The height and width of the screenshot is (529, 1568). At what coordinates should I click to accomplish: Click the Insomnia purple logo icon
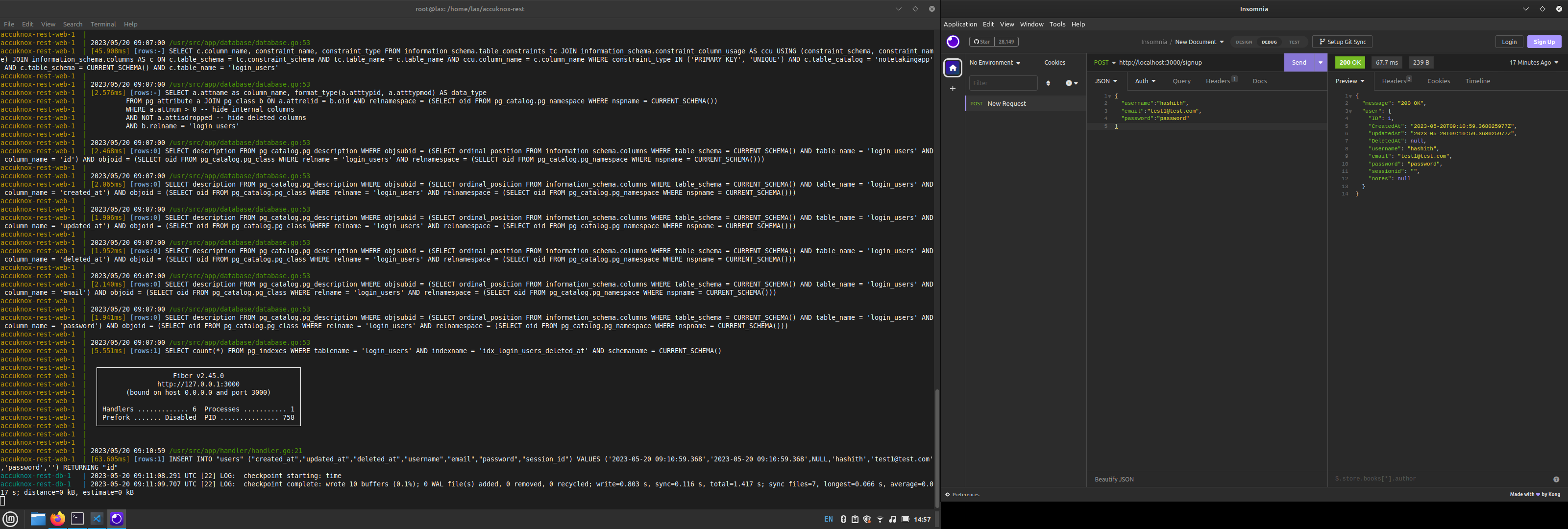pyautogui.click(x=953, y=42)
